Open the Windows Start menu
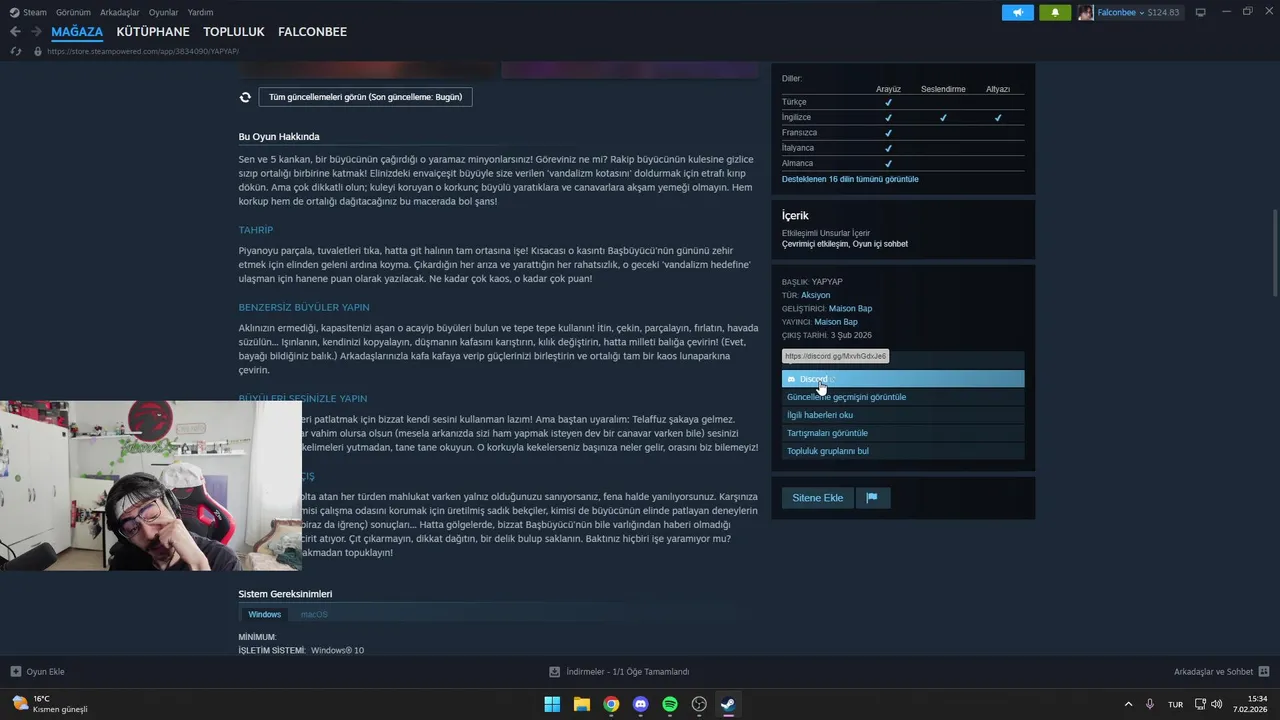The image size is (1280, 720). tap(552, 704)
